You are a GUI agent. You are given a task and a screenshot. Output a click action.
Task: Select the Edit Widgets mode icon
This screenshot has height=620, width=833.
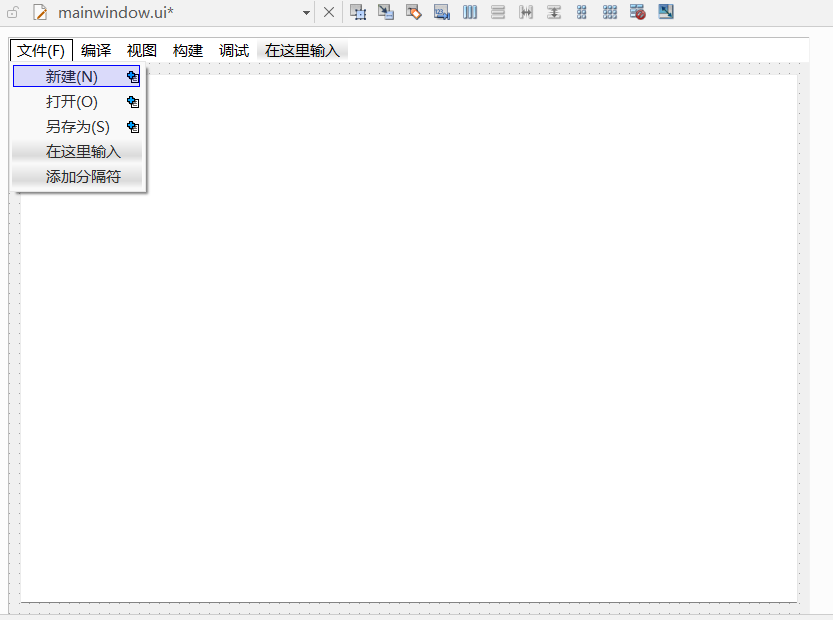pyautogui.click(x=358, y=12)
